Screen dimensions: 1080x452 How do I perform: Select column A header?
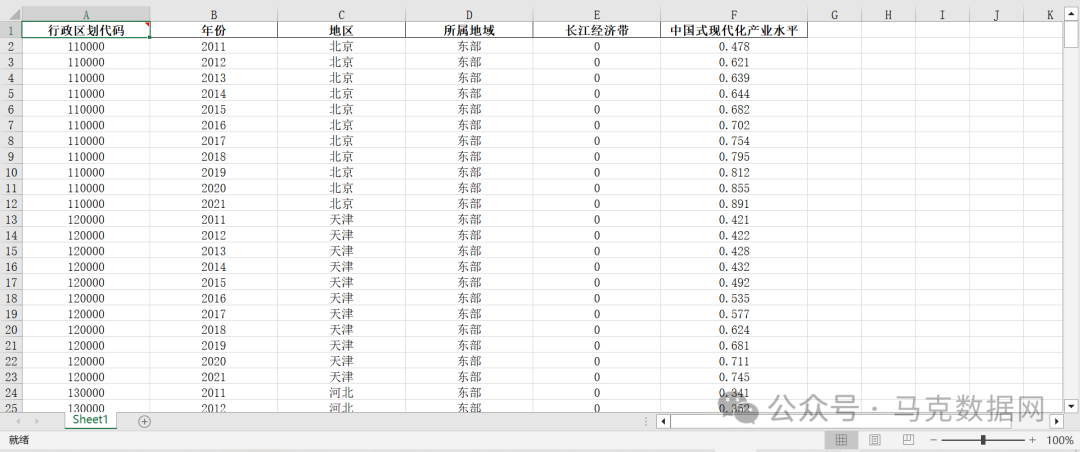click(86, 14)
